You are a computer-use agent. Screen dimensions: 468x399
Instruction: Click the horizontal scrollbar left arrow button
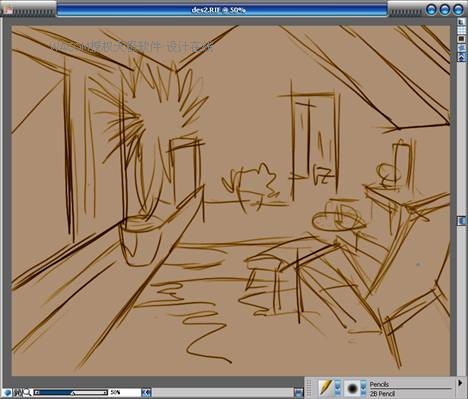pyautogui.click(x=146, y=393)
